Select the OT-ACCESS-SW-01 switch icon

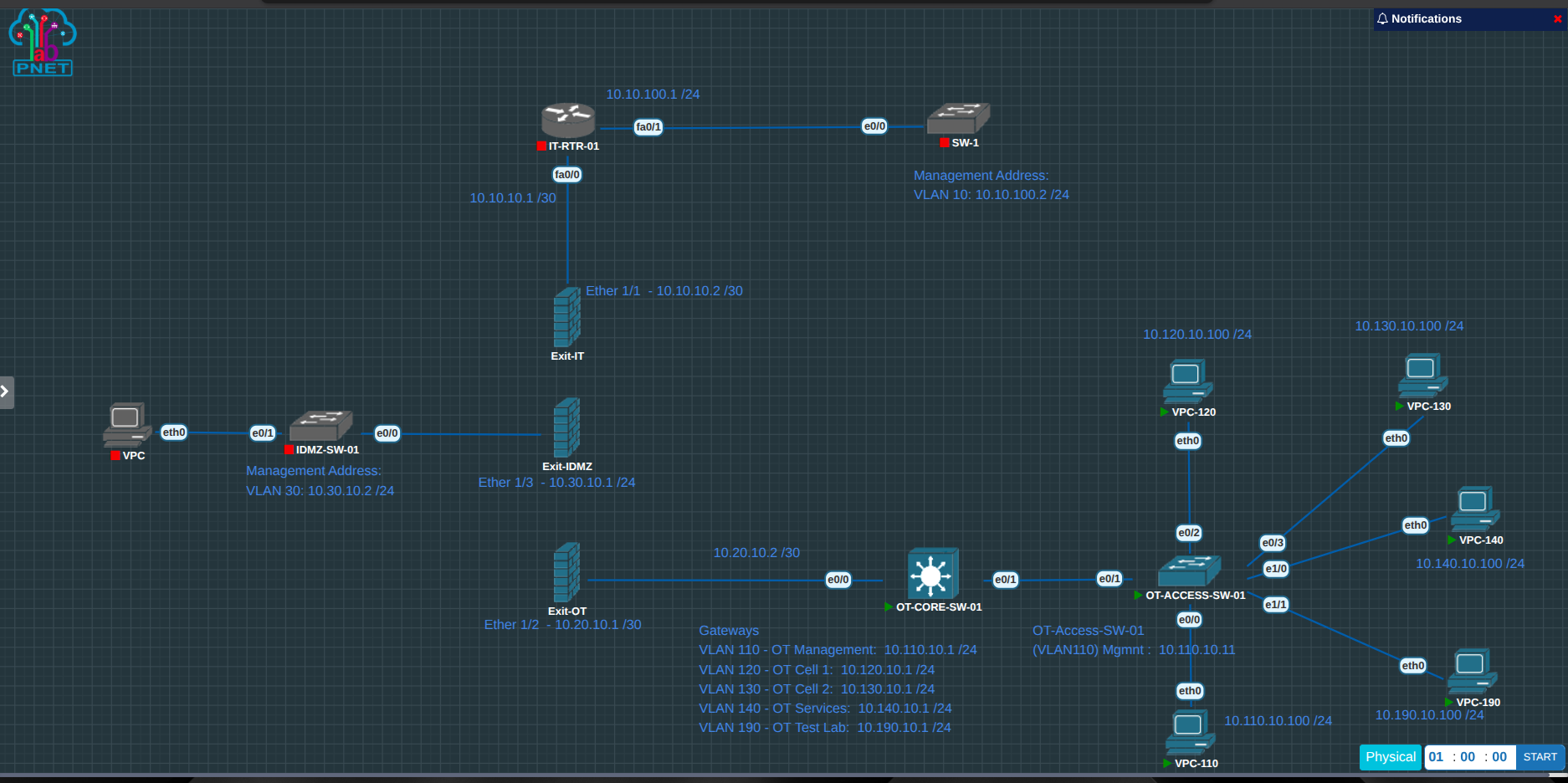(1189, 571)
